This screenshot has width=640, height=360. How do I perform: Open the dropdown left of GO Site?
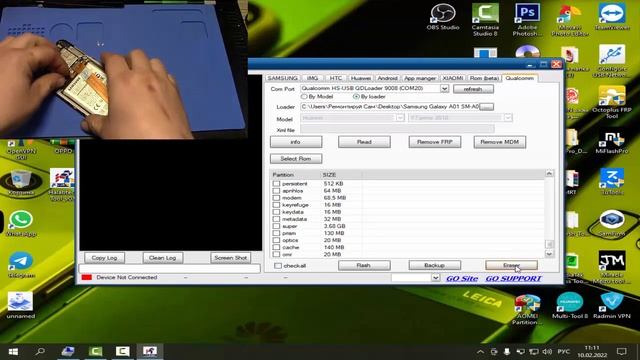coord(436,278)
